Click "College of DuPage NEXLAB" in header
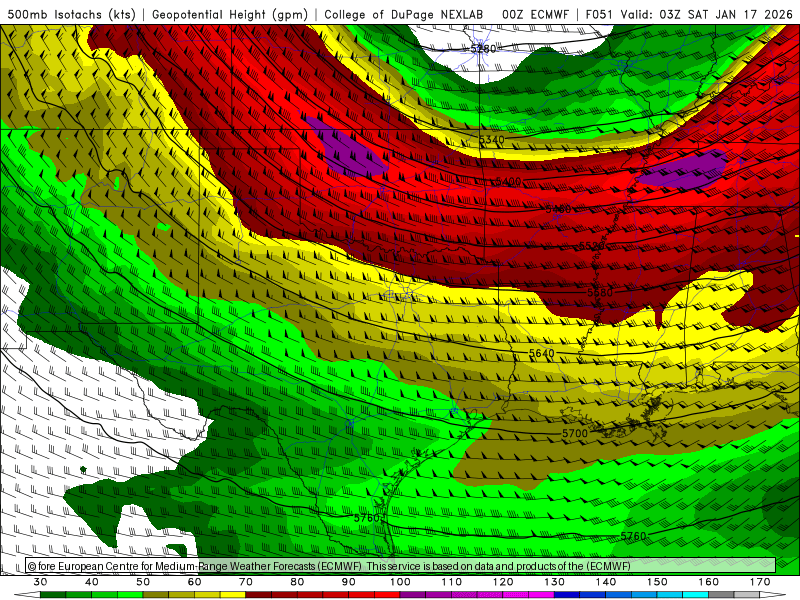The image size is (800, 600). (x=403, y=14)
